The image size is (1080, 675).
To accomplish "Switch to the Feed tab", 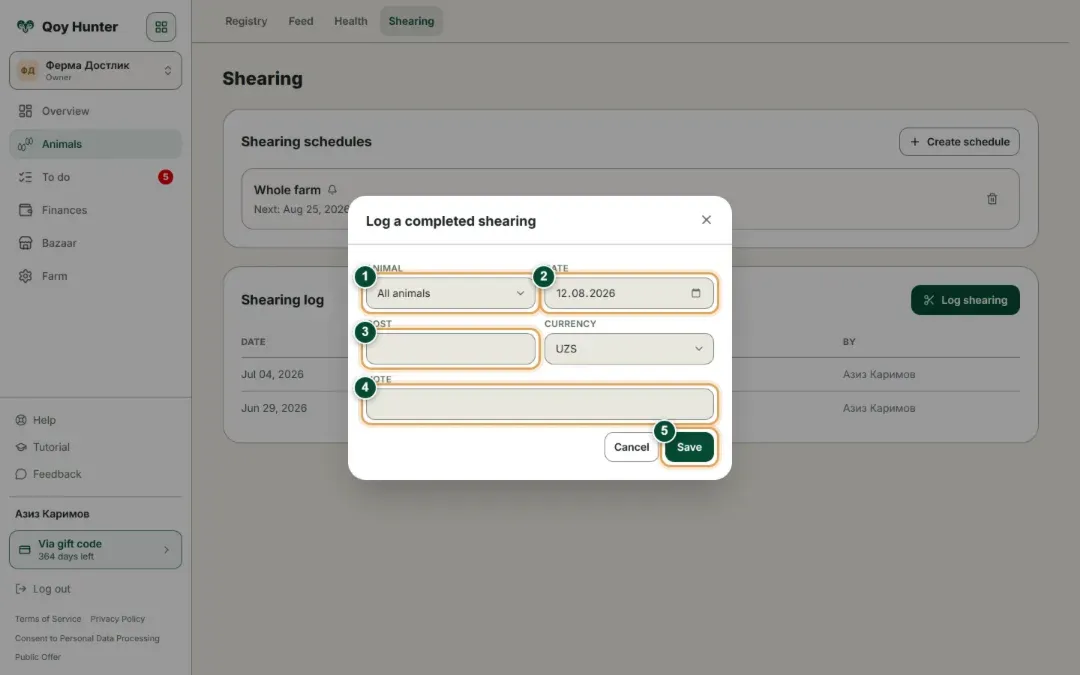I will click(301, 21).
